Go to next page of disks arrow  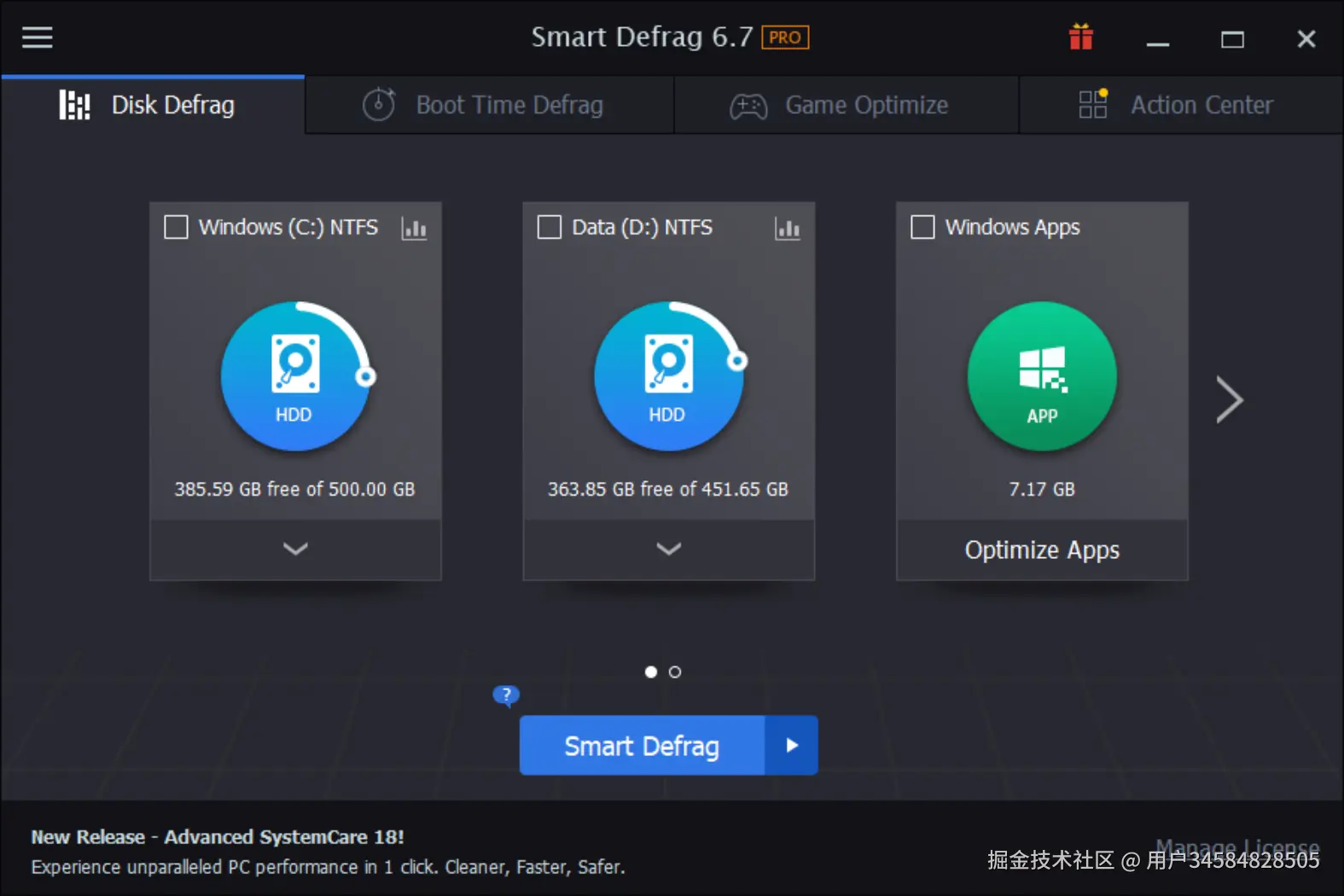click(x=1229, y=399)
